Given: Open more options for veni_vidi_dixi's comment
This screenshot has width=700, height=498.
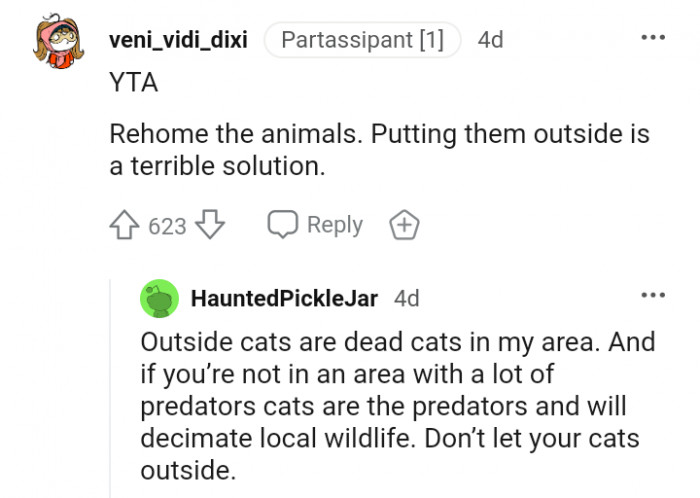Looking at the screenshot, I should (x=652, y=38).
